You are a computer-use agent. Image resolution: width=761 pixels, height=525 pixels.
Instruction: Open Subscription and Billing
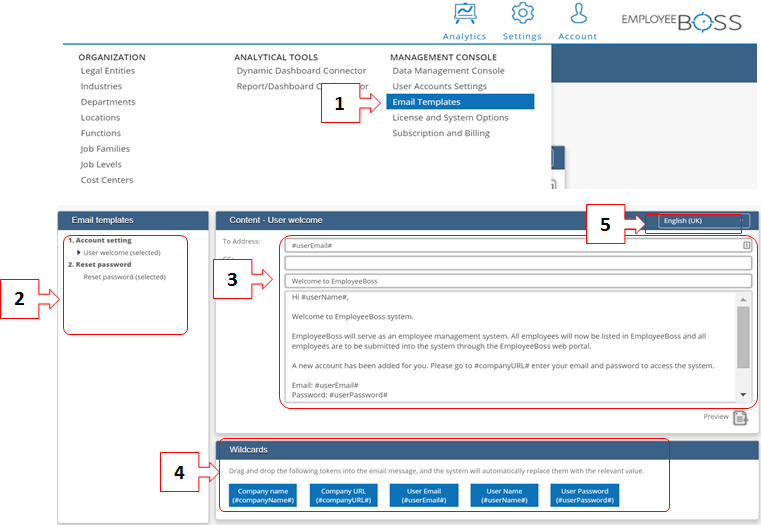tap(441, 133)
